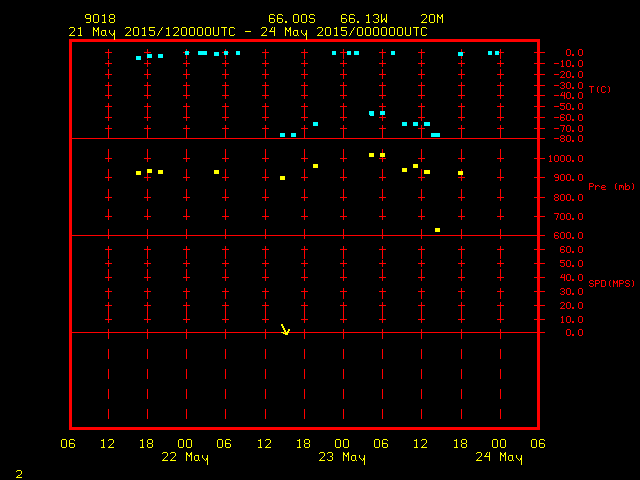Click the lowest yellow pressure point near 600 mb

(437, 230)
